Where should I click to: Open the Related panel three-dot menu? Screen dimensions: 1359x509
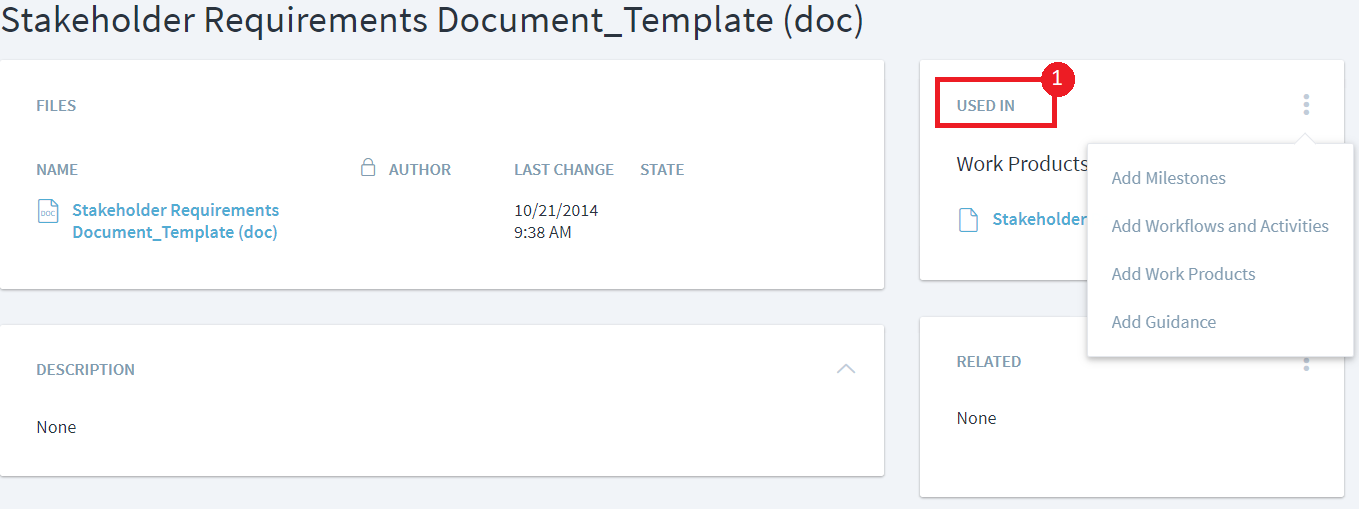pyautogui.click(x=1306, y=365)
